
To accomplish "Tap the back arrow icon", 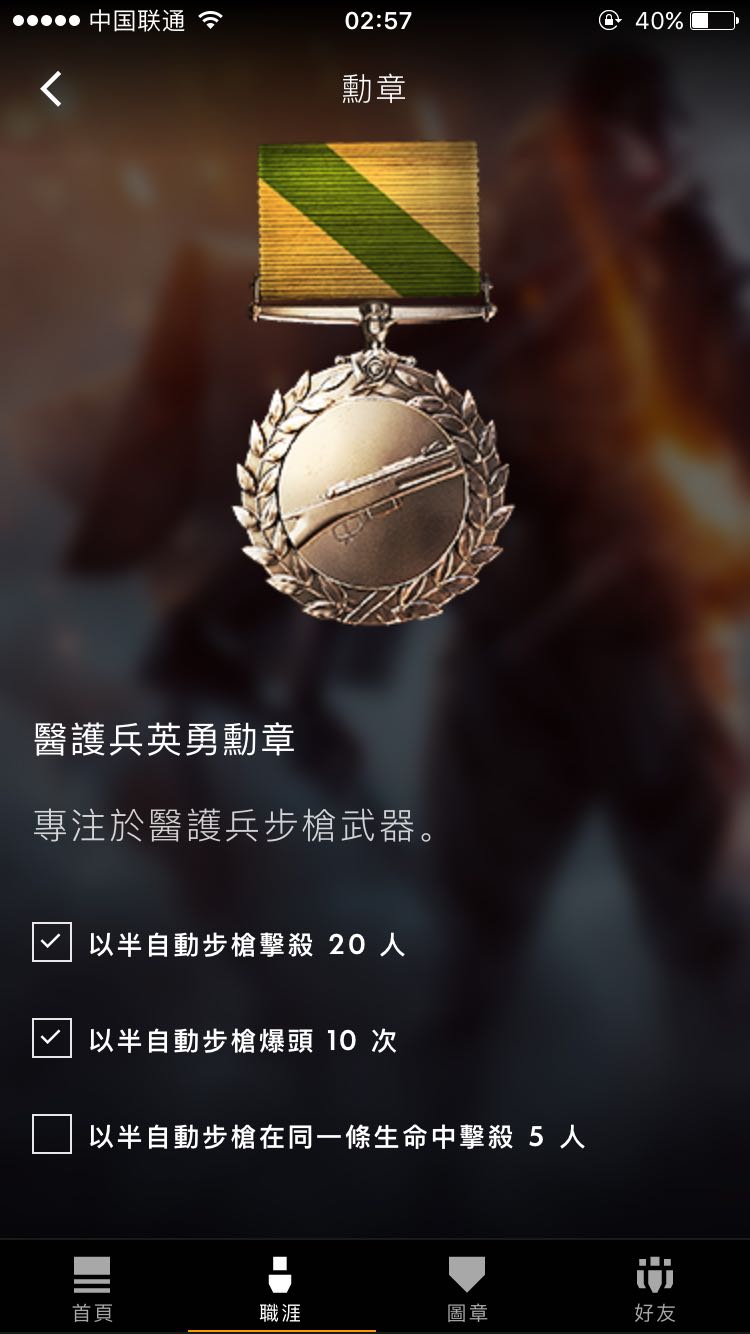I will (51, 89).
